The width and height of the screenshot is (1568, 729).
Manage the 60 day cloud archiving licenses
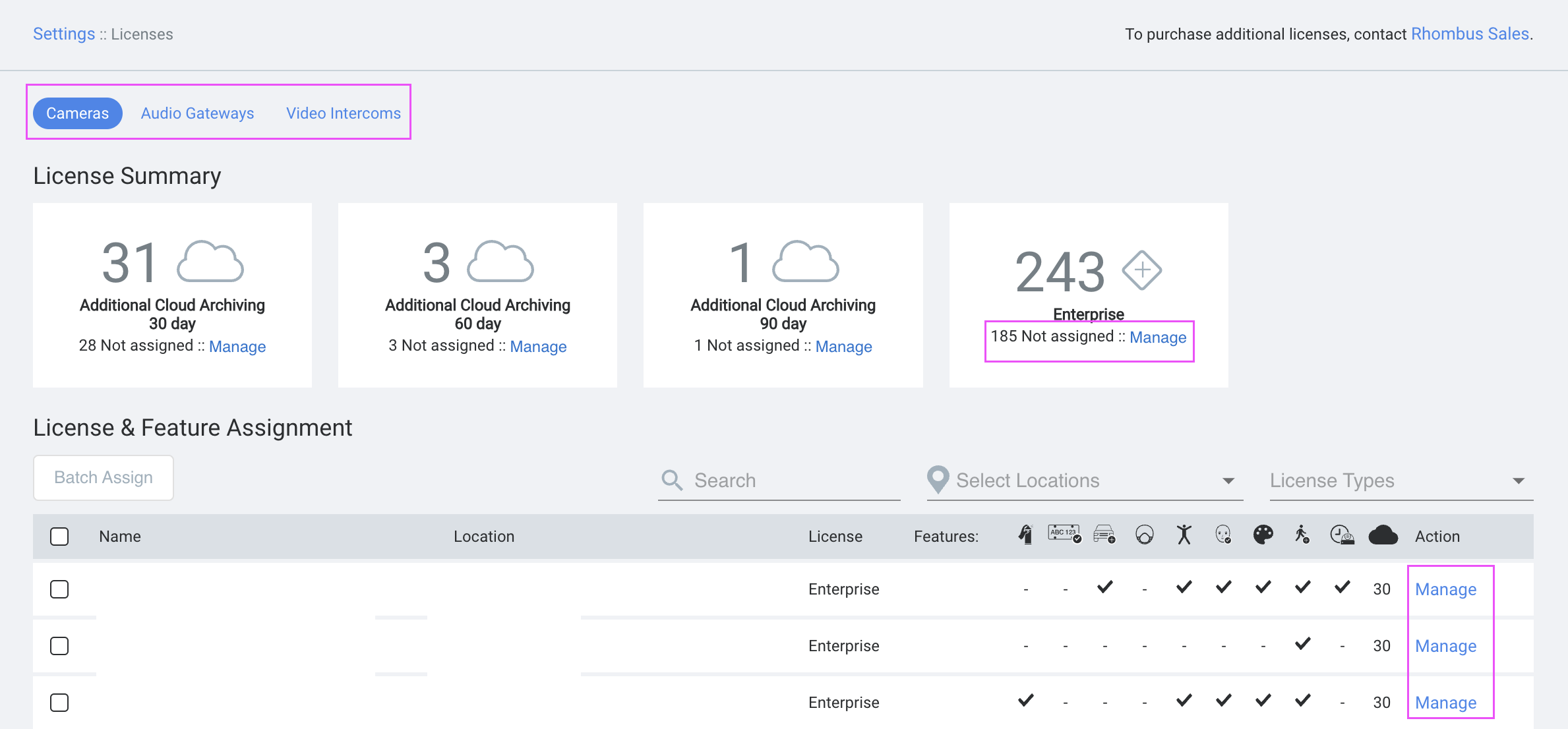pyautogui.click(x=538, y=347)
